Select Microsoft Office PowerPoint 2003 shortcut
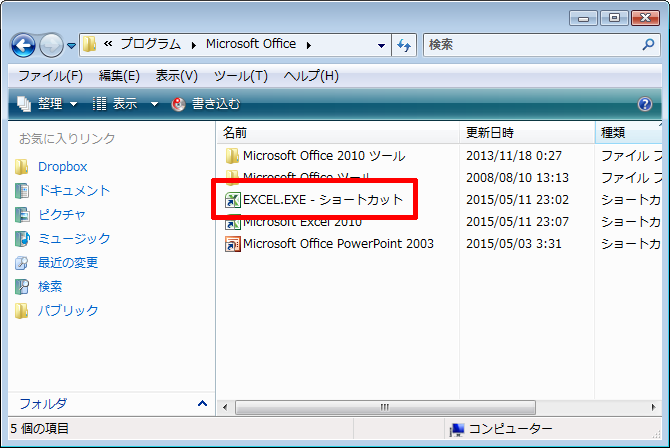The height and width of the screenshot is (448, 670). click(338, 244)
